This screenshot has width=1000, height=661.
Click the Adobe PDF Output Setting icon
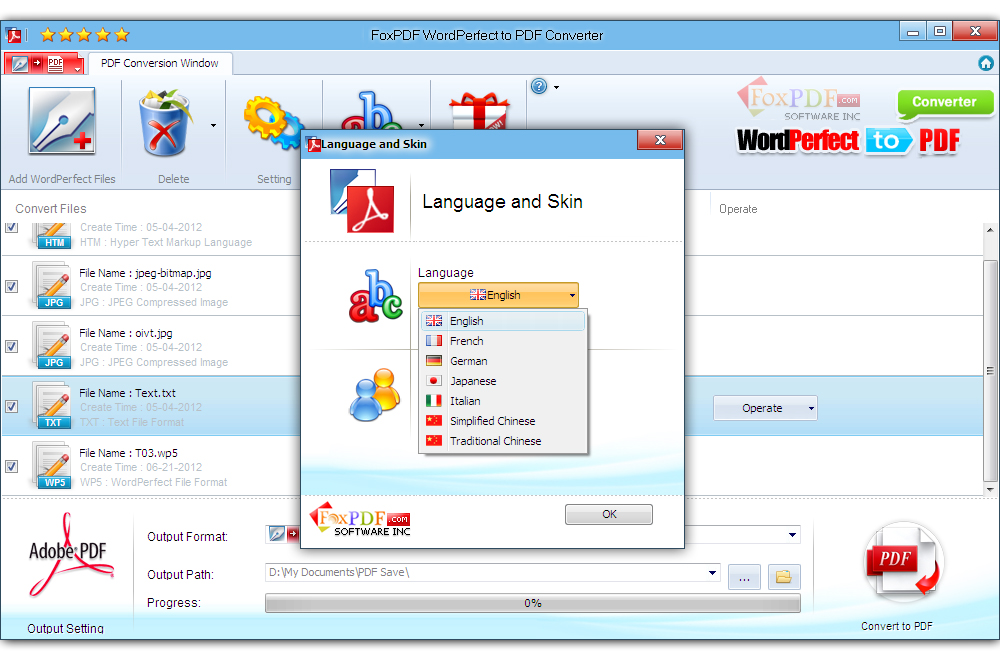click(69, 555)
